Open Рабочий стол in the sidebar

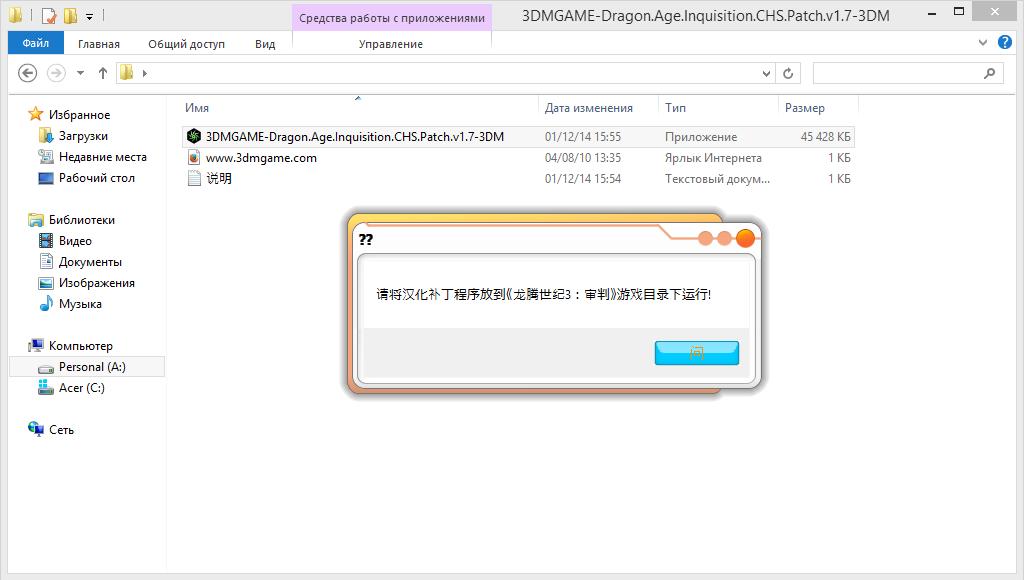tap(97, 178)
